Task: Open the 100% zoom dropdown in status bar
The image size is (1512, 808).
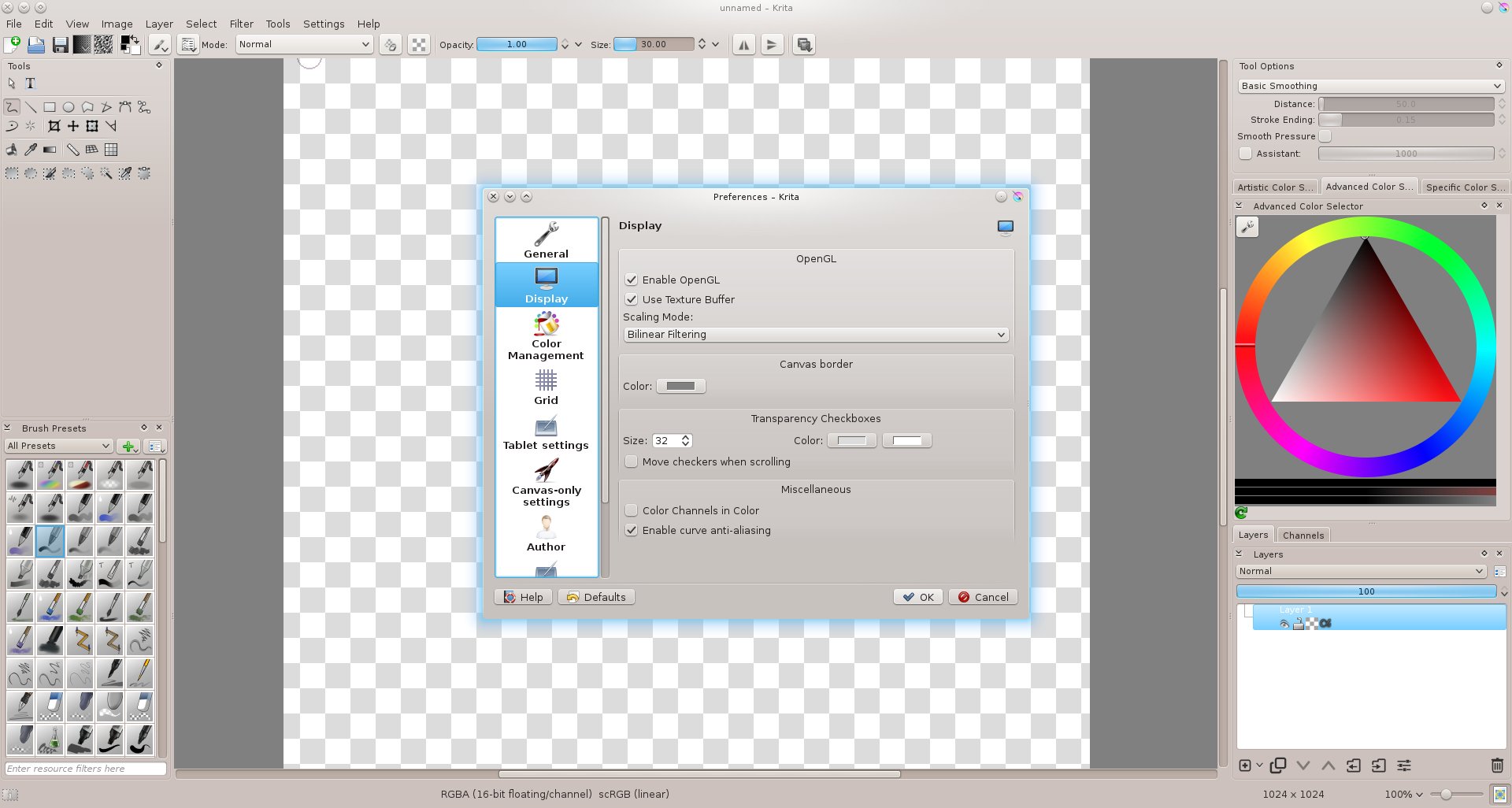Action: pyautogui.click(x=1404, y=795)
